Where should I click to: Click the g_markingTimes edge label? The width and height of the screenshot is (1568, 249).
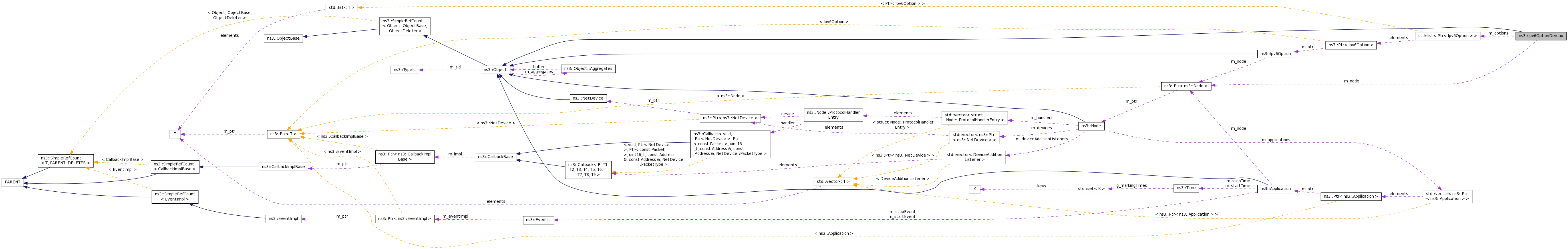click(1132, 186)
